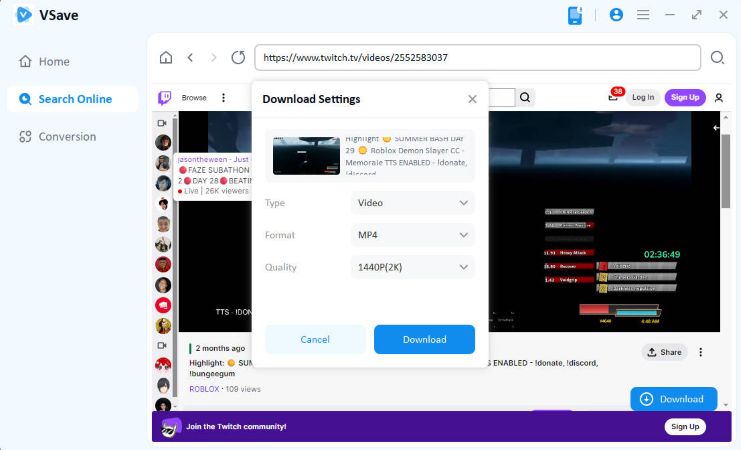
Task: Click Browse in Twitch navigation
Action: [x=194, y=98]
